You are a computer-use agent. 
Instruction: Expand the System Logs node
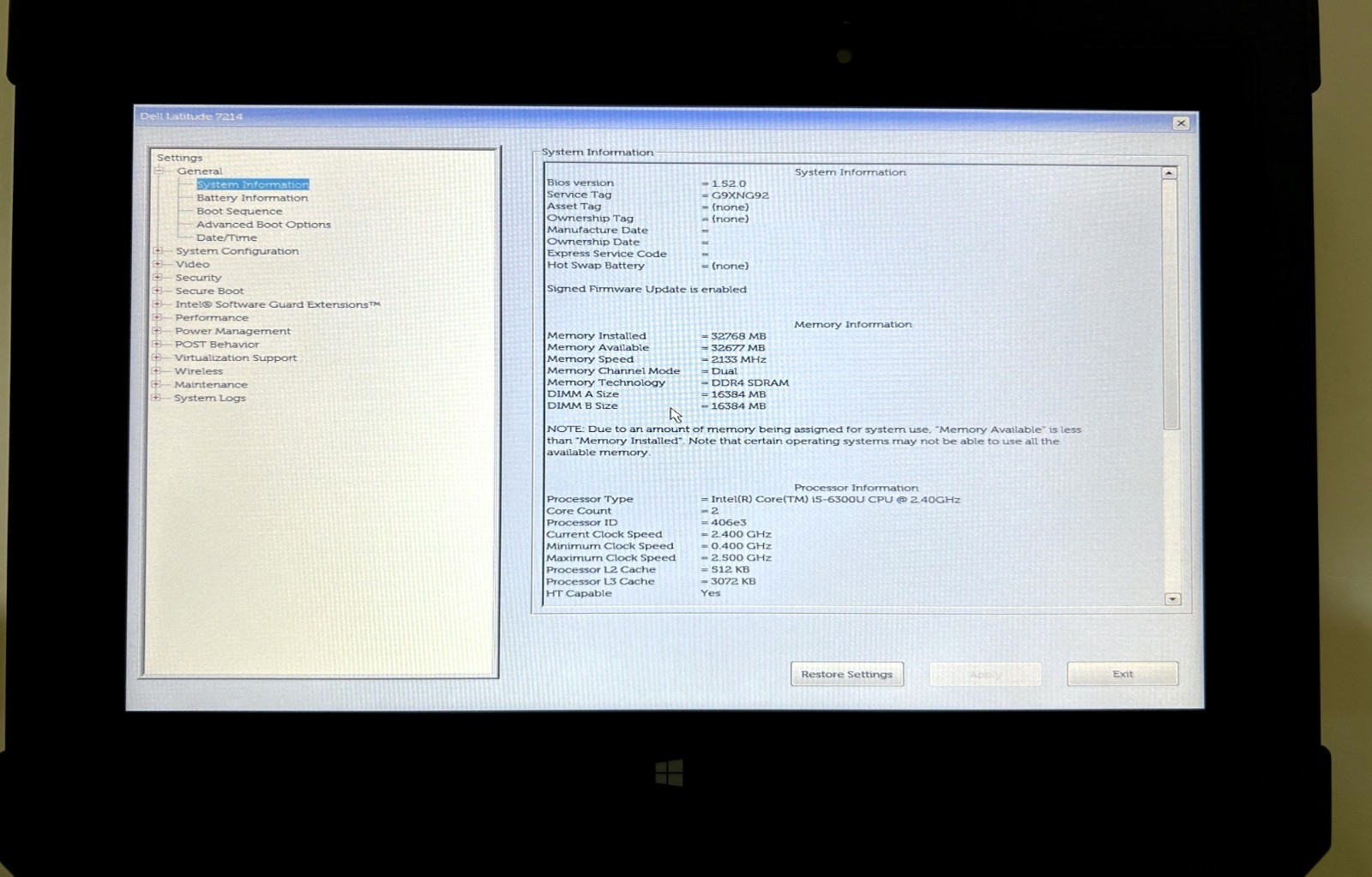coord(156,397)
